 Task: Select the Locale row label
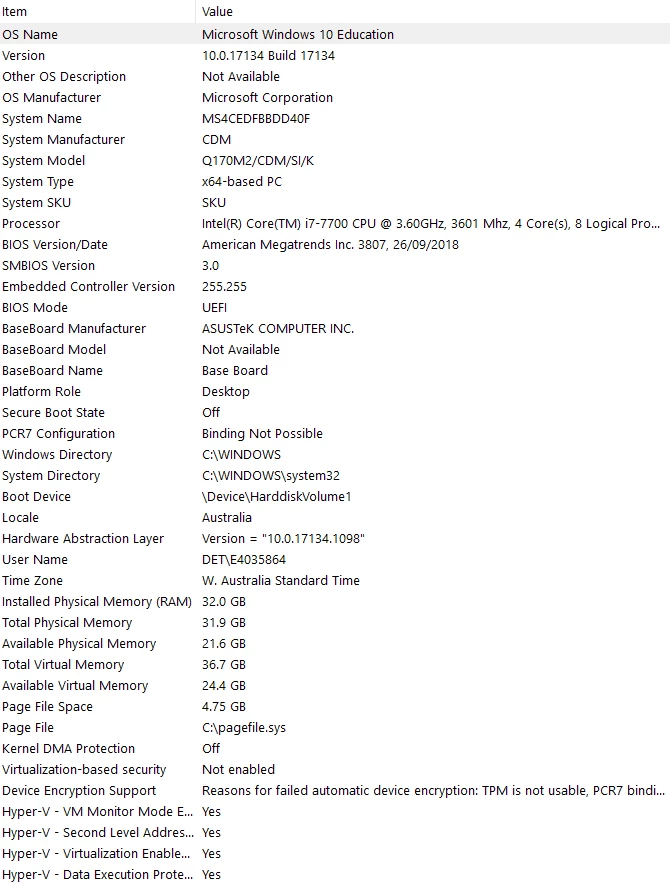(x=20, y=517)
